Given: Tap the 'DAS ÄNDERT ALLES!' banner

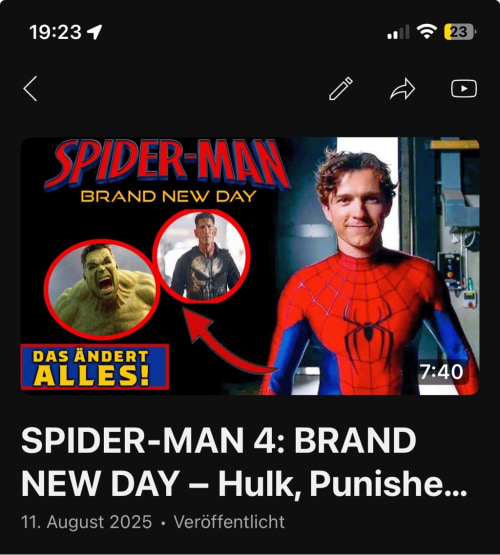Looking at the screenshot, I should 95,367.
